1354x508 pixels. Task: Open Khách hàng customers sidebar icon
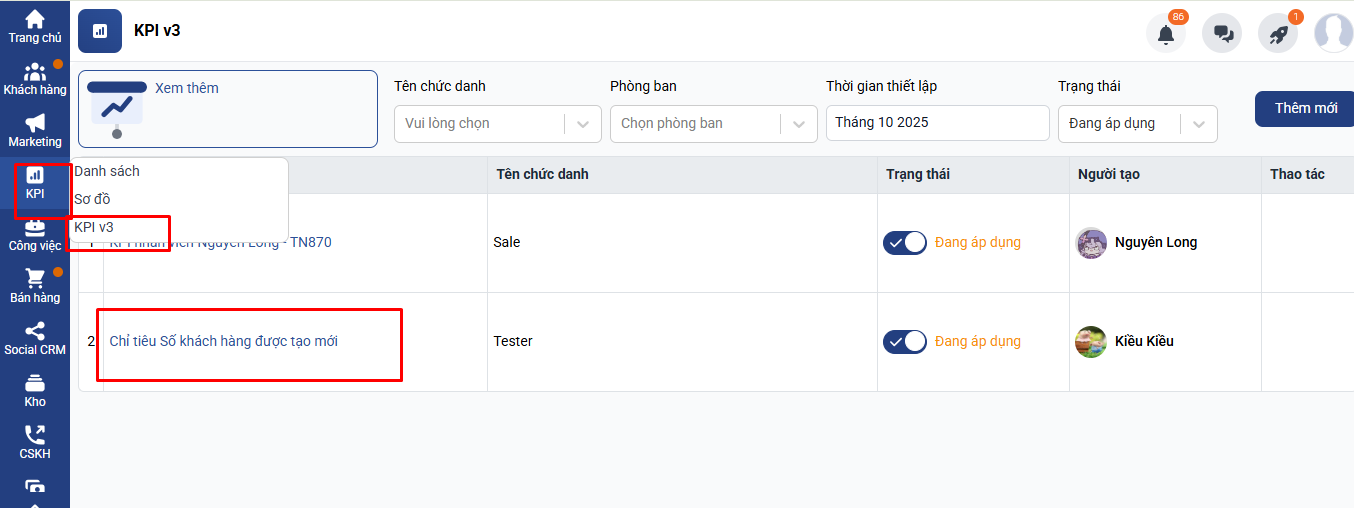(x=35, y=73)
